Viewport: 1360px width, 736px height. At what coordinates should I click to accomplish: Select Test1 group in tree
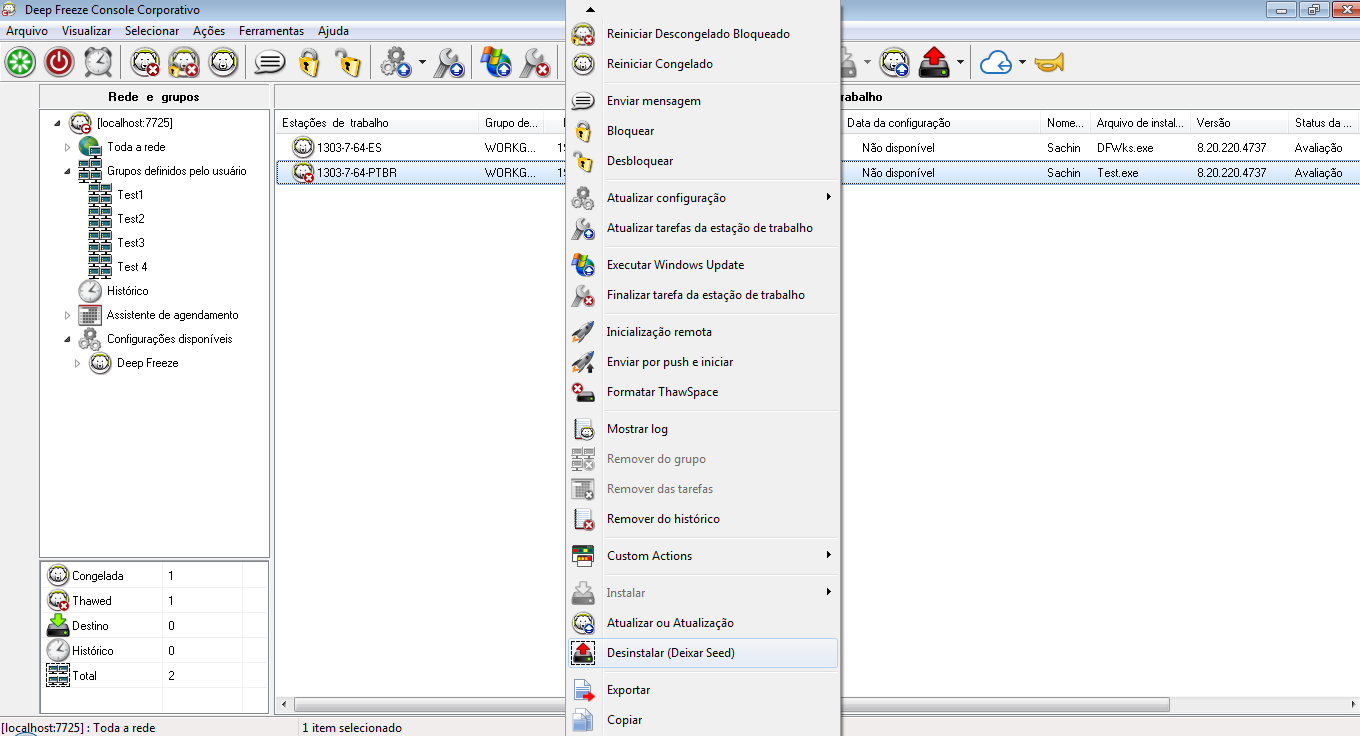click(130, 195)
